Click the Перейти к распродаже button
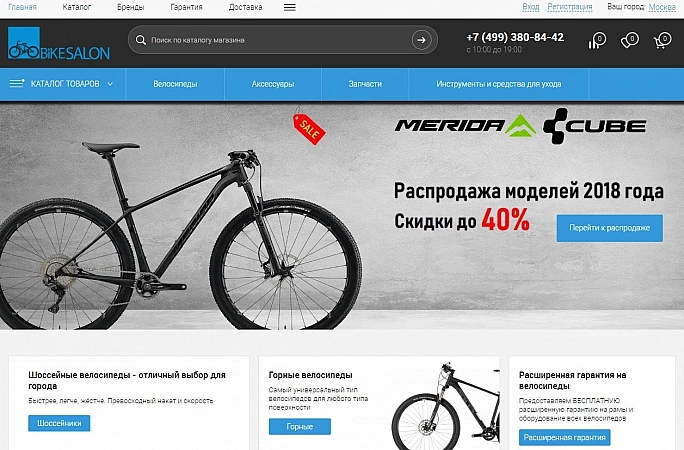 pyautogui.click(x=609, y=228)
